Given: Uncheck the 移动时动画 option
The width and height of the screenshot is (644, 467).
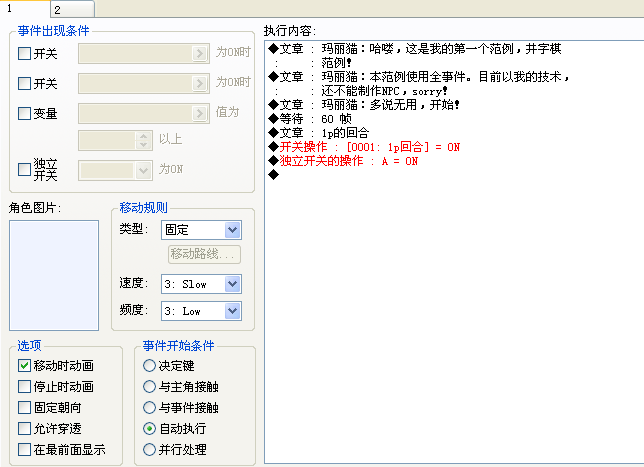Looking at the screenshot, I should (25, 366).
